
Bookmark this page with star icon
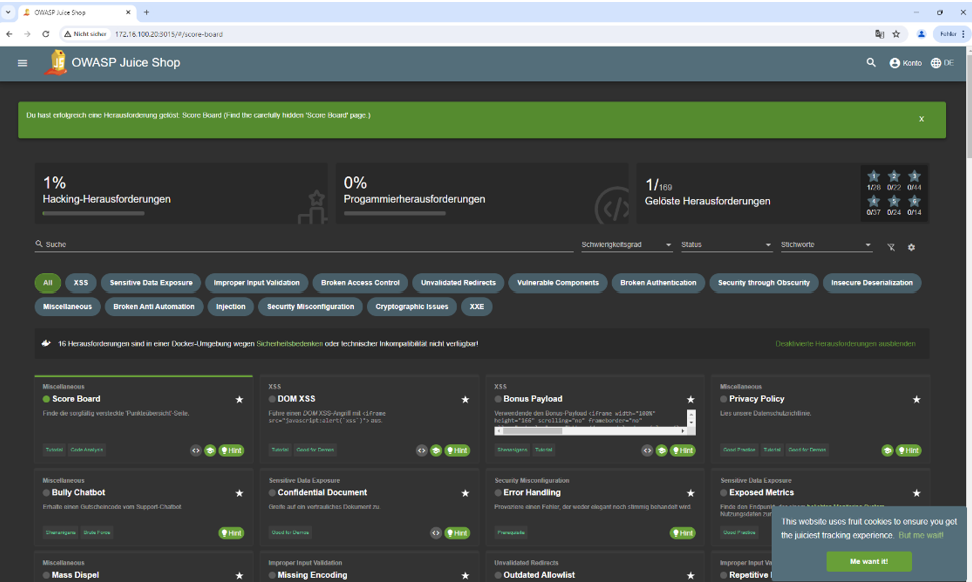tap(896, 34)
